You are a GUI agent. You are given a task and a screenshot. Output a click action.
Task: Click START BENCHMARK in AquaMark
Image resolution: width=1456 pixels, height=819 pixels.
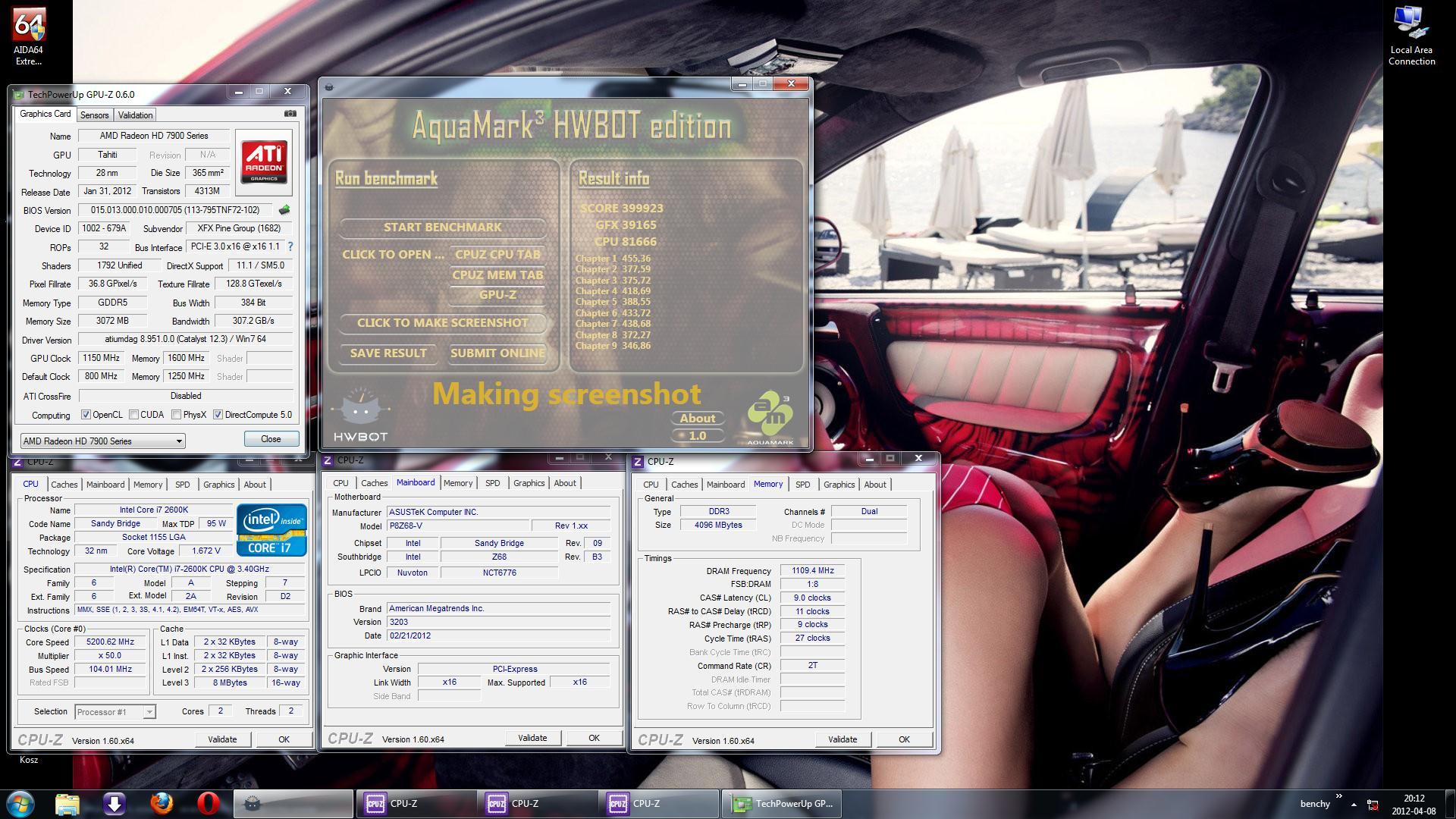pyautogui.click(x=443, y=227)
